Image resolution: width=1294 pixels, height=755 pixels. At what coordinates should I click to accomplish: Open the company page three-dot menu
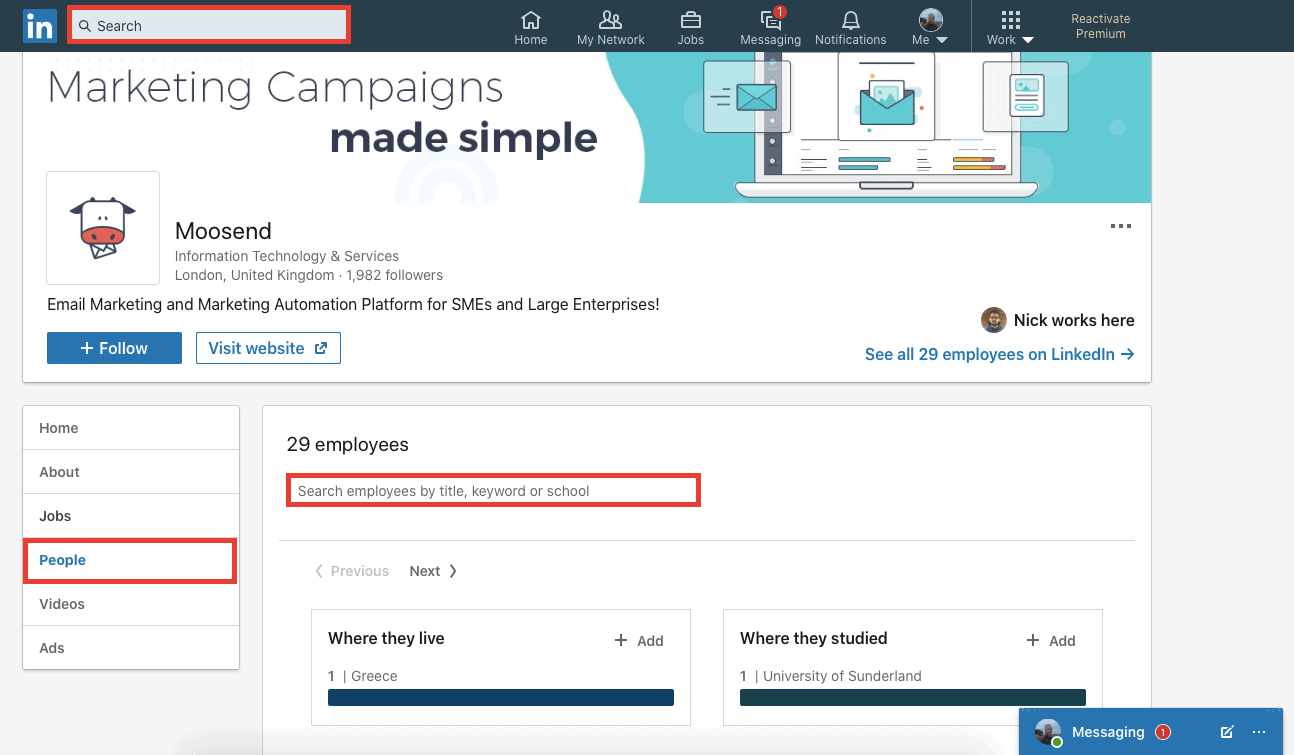click(x=1121, y=226)
